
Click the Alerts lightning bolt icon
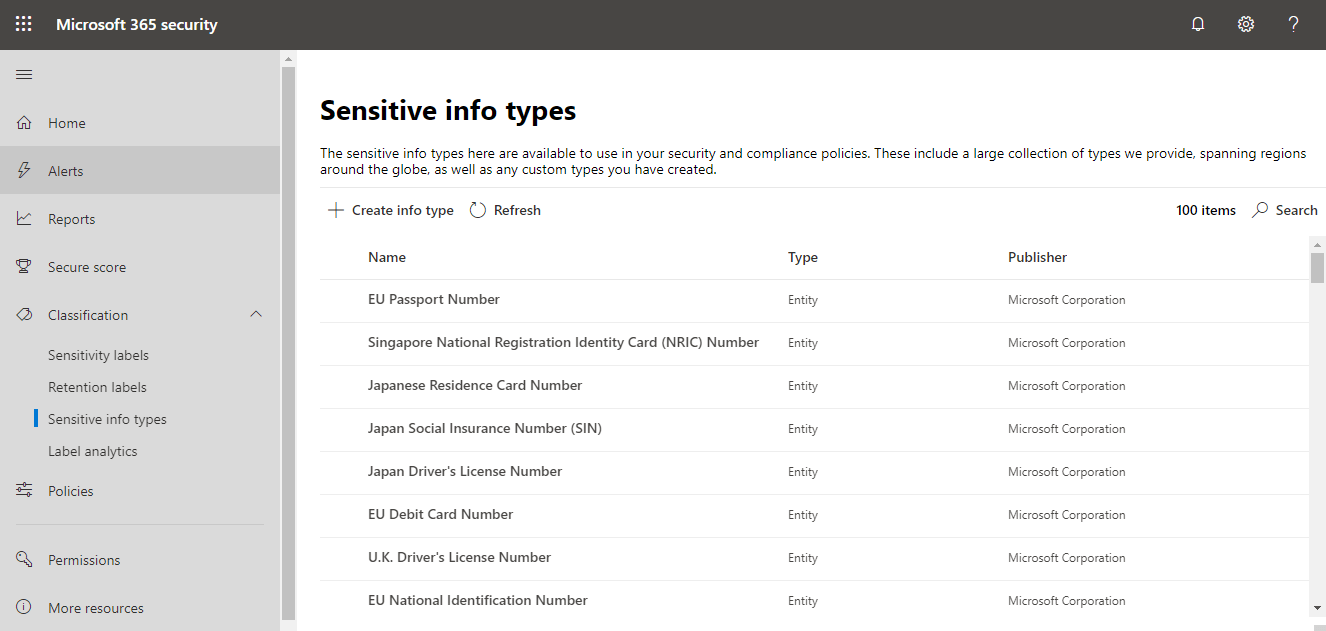tap(25, 171)
